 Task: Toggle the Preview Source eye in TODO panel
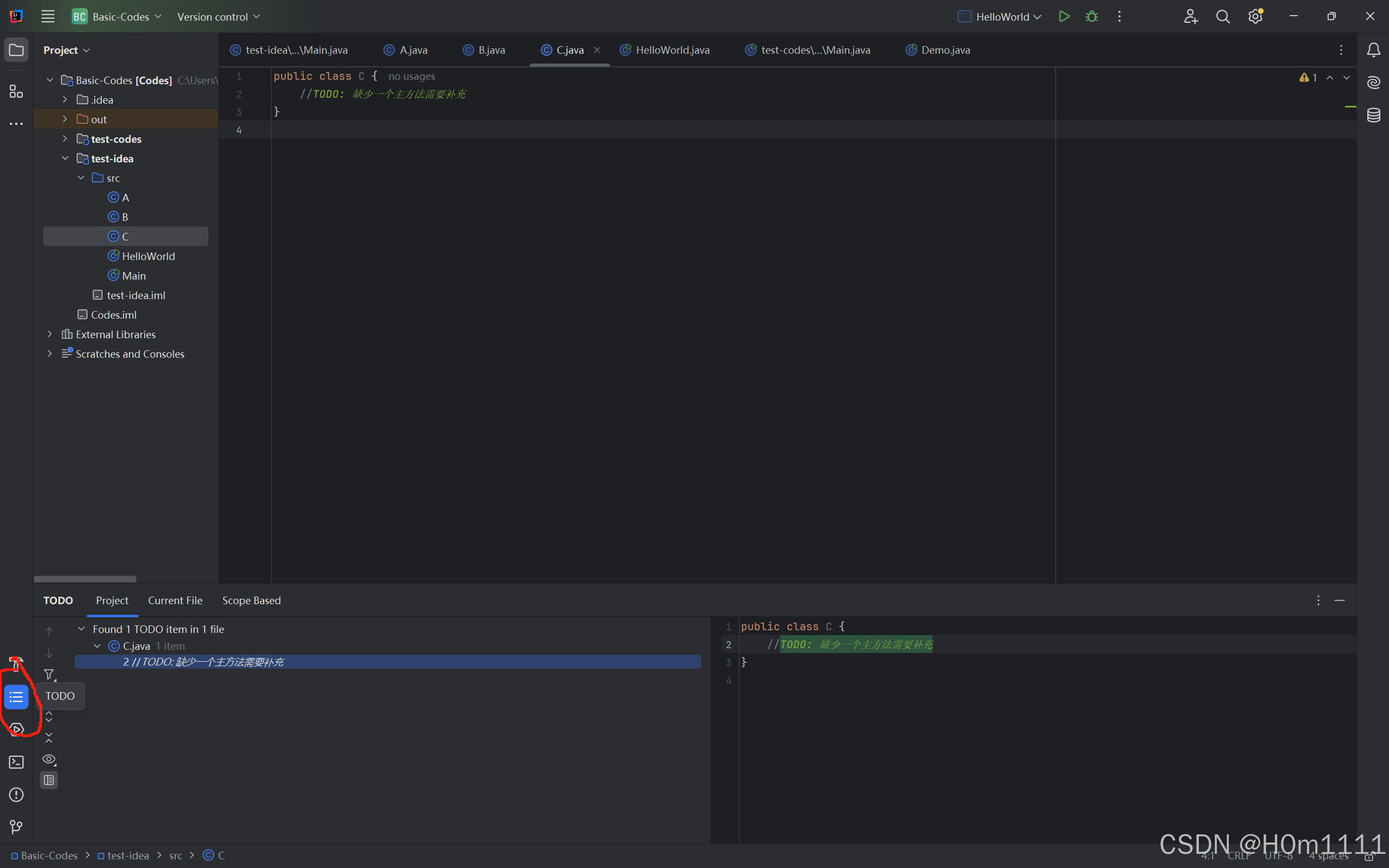(49, 759)
